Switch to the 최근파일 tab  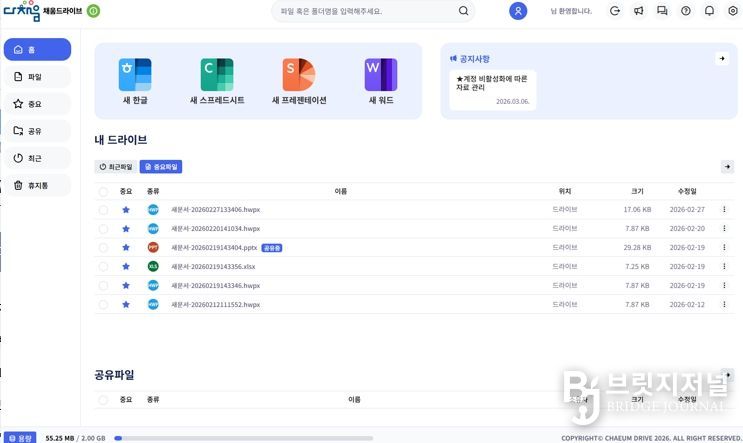coord(116,167)
